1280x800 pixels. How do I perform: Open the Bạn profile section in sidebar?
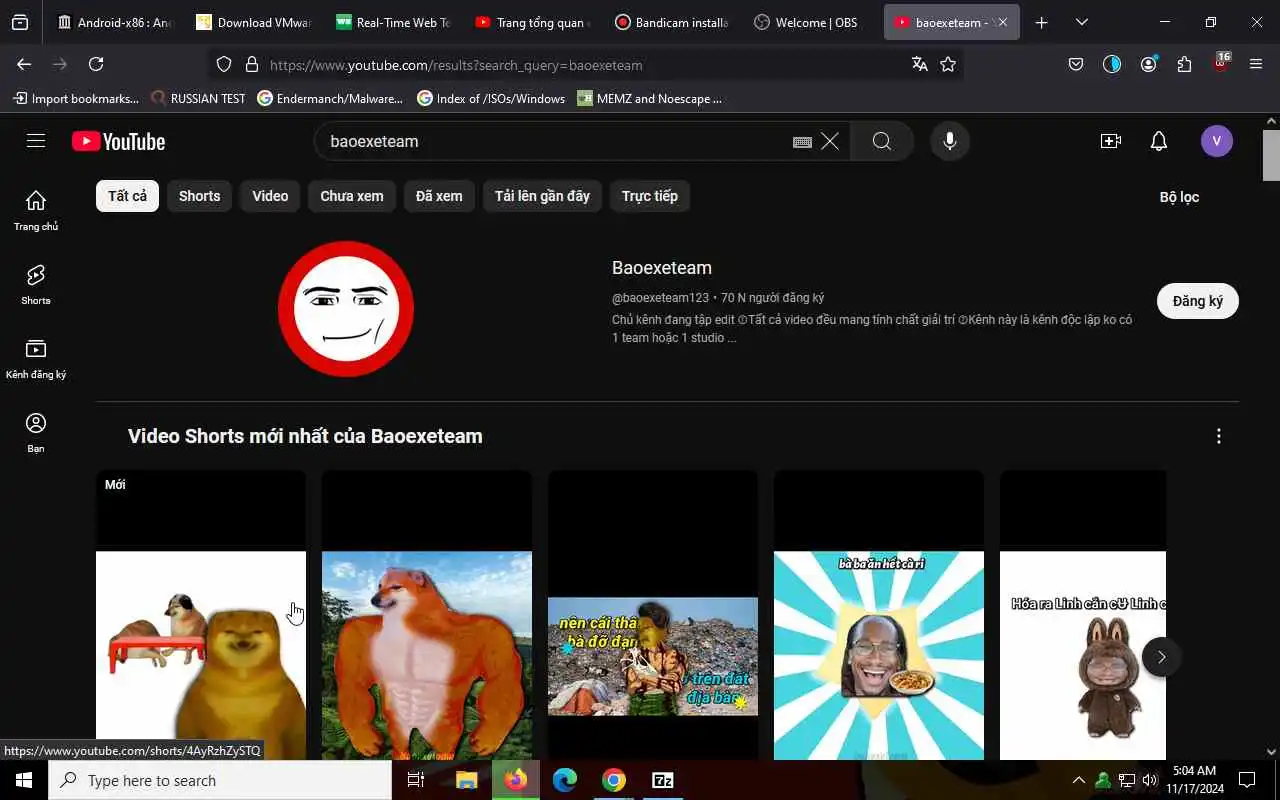pyautogui.click(x=36, y=432)
